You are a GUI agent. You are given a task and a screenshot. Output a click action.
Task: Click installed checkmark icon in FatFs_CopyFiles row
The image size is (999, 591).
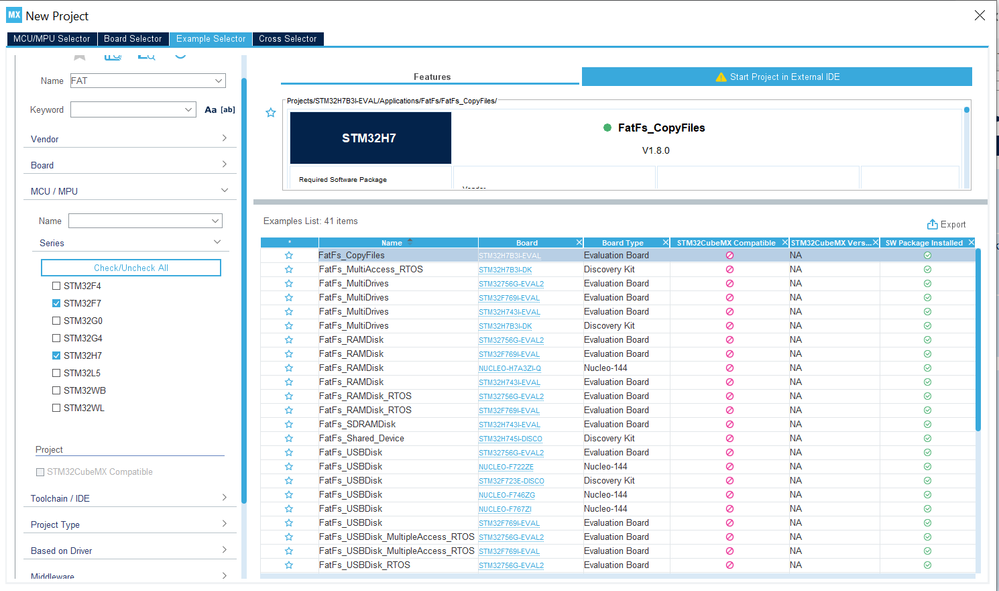click(x=928, y=255)
